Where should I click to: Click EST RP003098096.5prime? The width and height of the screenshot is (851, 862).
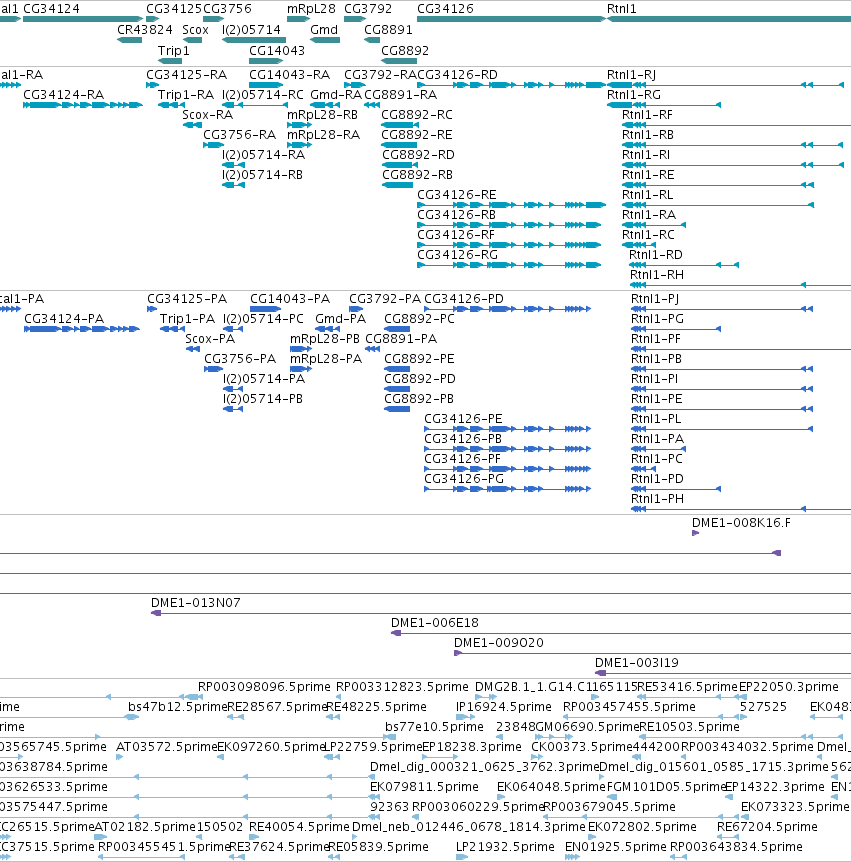tap(264, 687)
